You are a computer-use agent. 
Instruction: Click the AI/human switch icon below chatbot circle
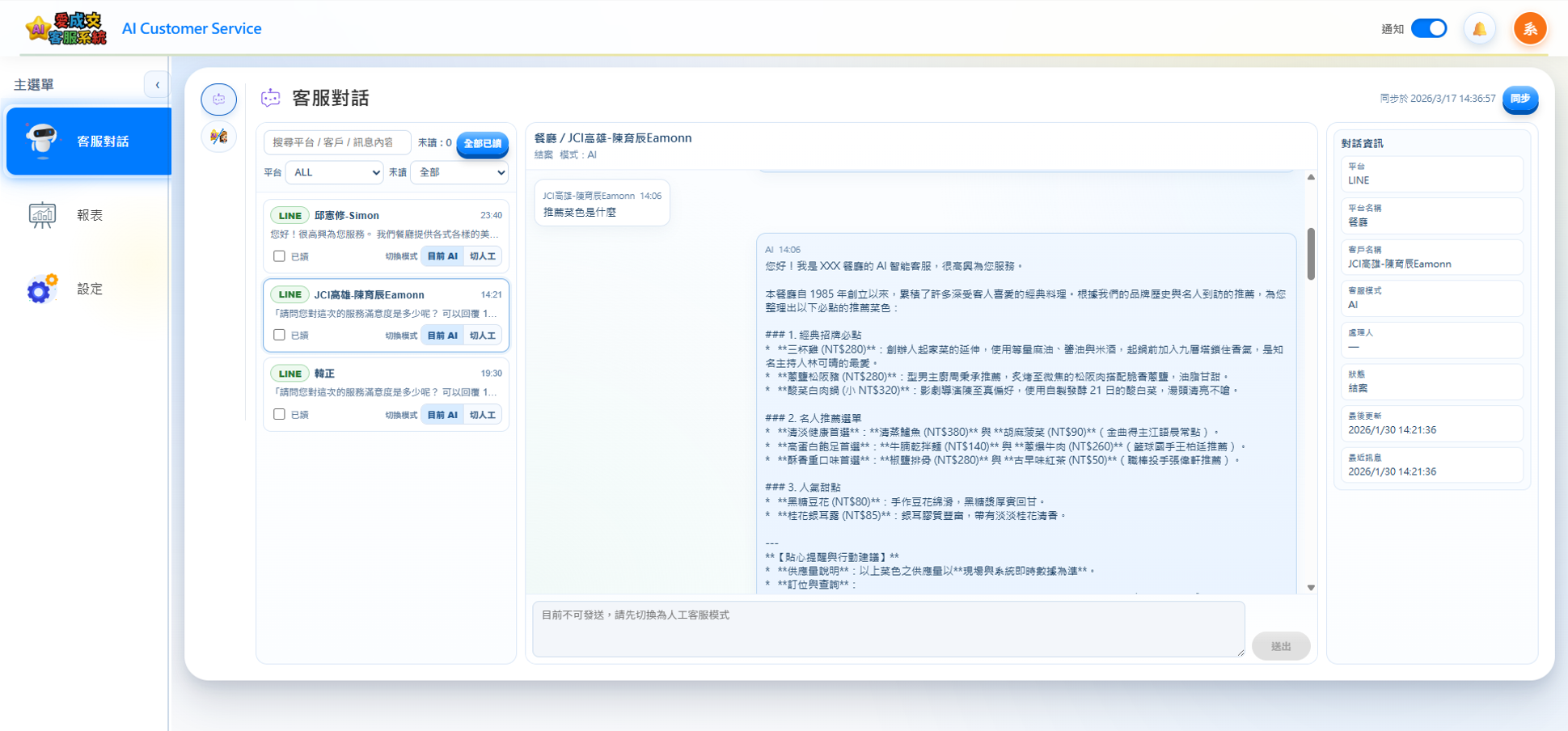tap(218, 137)
